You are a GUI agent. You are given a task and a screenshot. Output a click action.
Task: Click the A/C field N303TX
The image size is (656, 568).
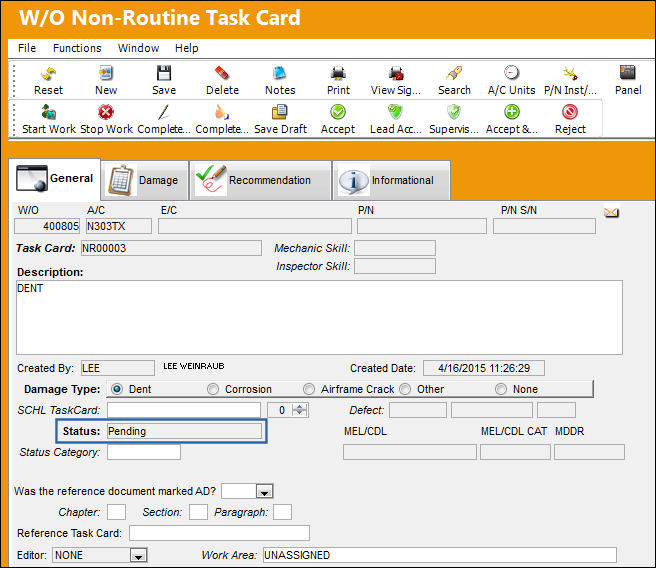(119, 226)
